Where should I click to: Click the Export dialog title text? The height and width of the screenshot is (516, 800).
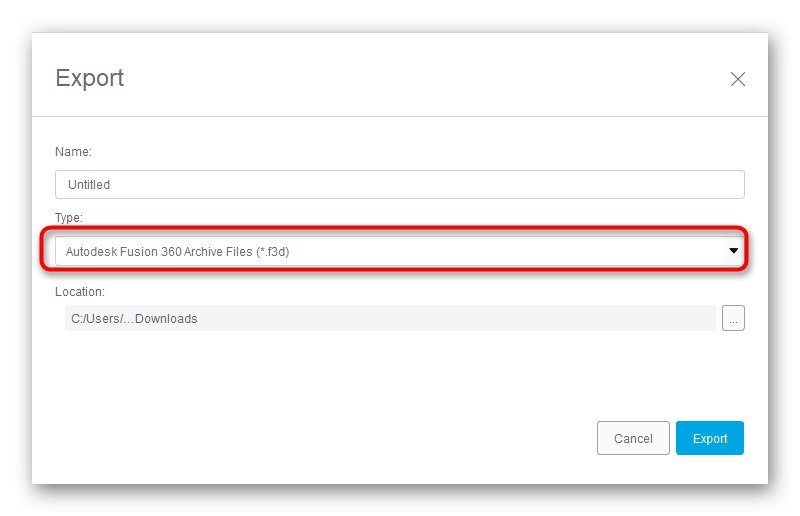90,78
